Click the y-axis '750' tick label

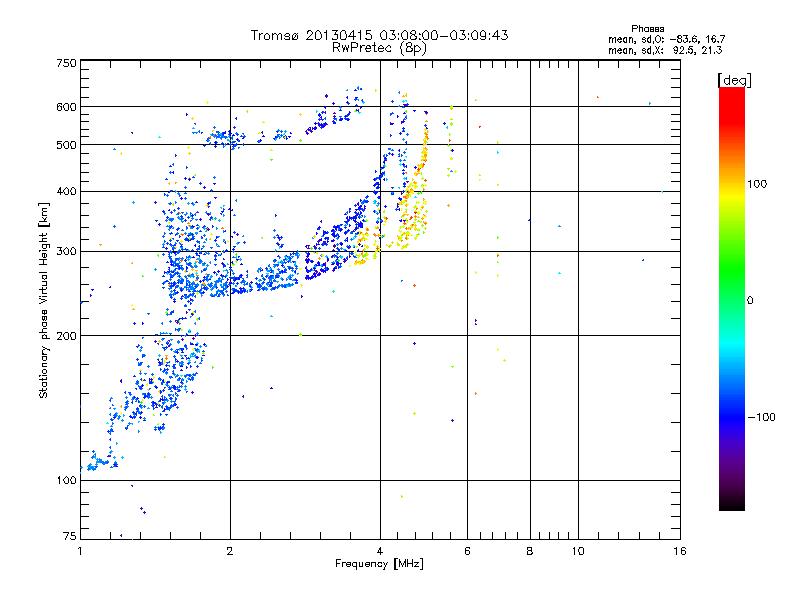pos(66,63)
